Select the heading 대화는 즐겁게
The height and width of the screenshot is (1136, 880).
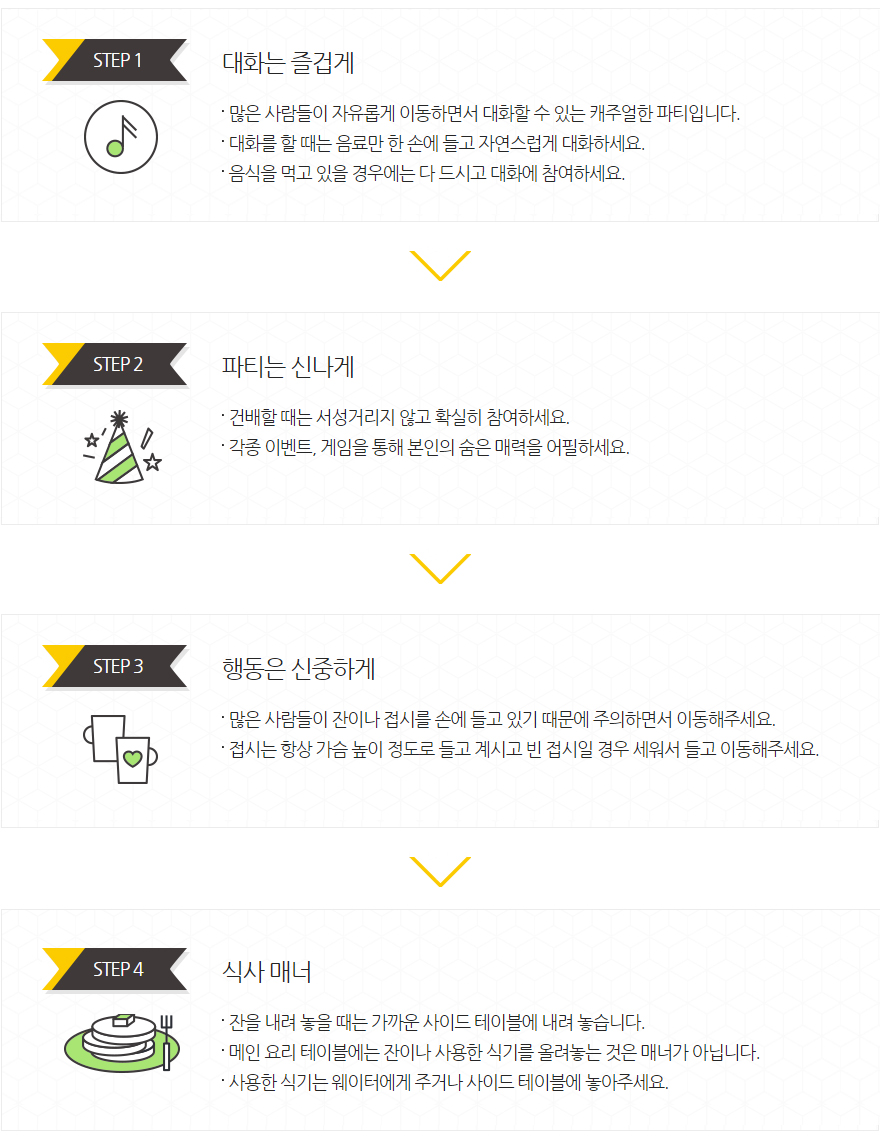coord(288,63)
